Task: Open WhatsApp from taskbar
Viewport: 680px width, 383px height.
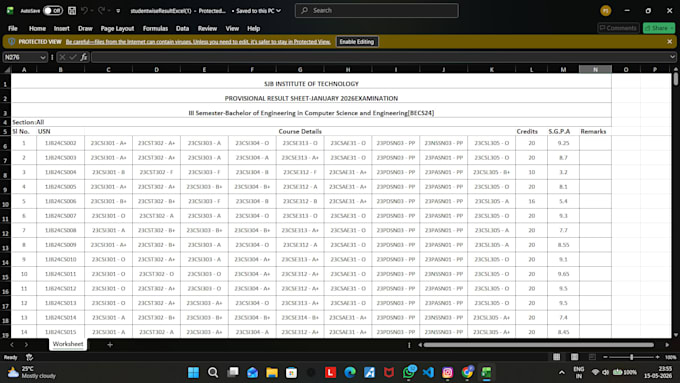Action: (x=409, y=372)
